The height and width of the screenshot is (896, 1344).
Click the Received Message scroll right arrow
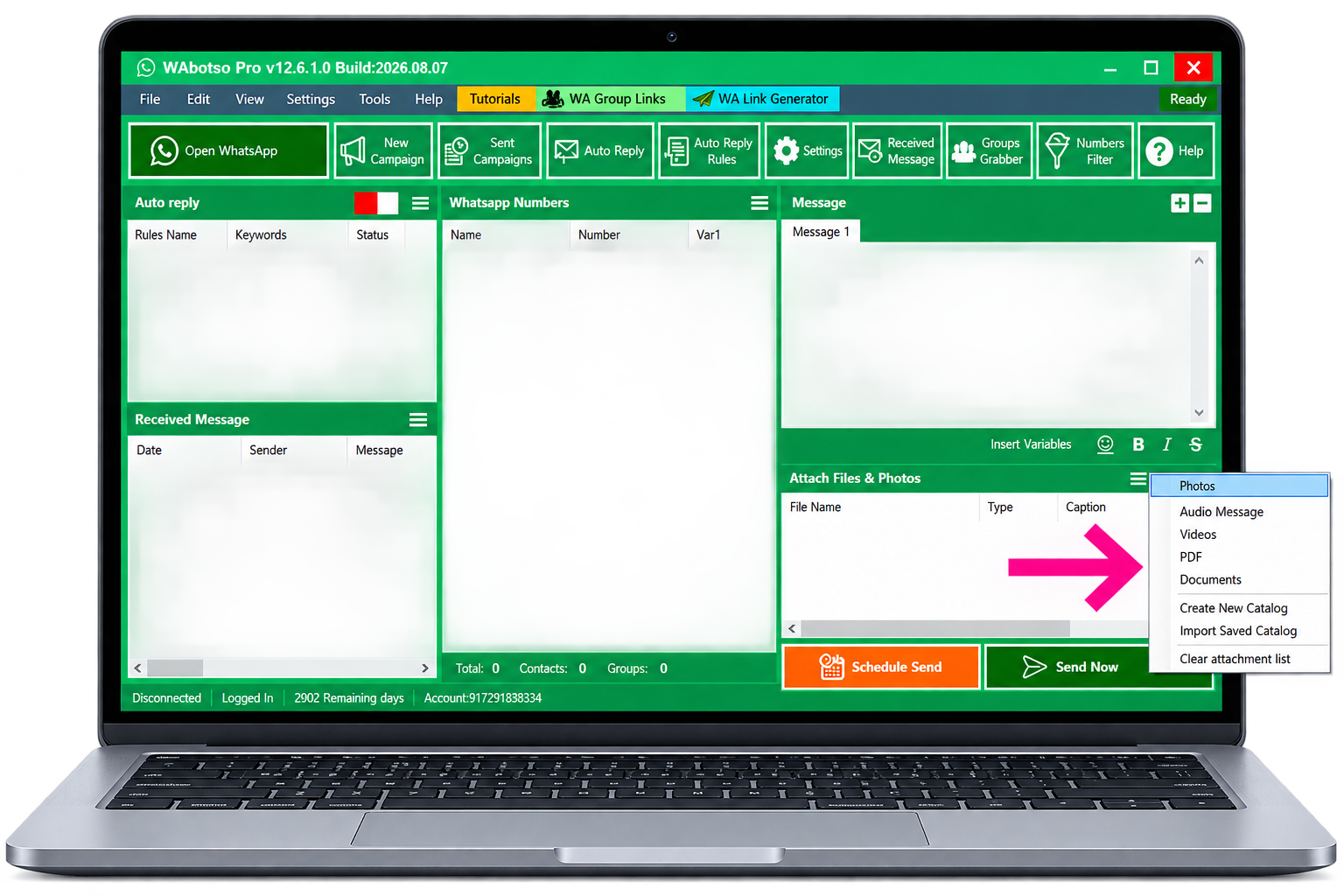click(x=425, y=668)
